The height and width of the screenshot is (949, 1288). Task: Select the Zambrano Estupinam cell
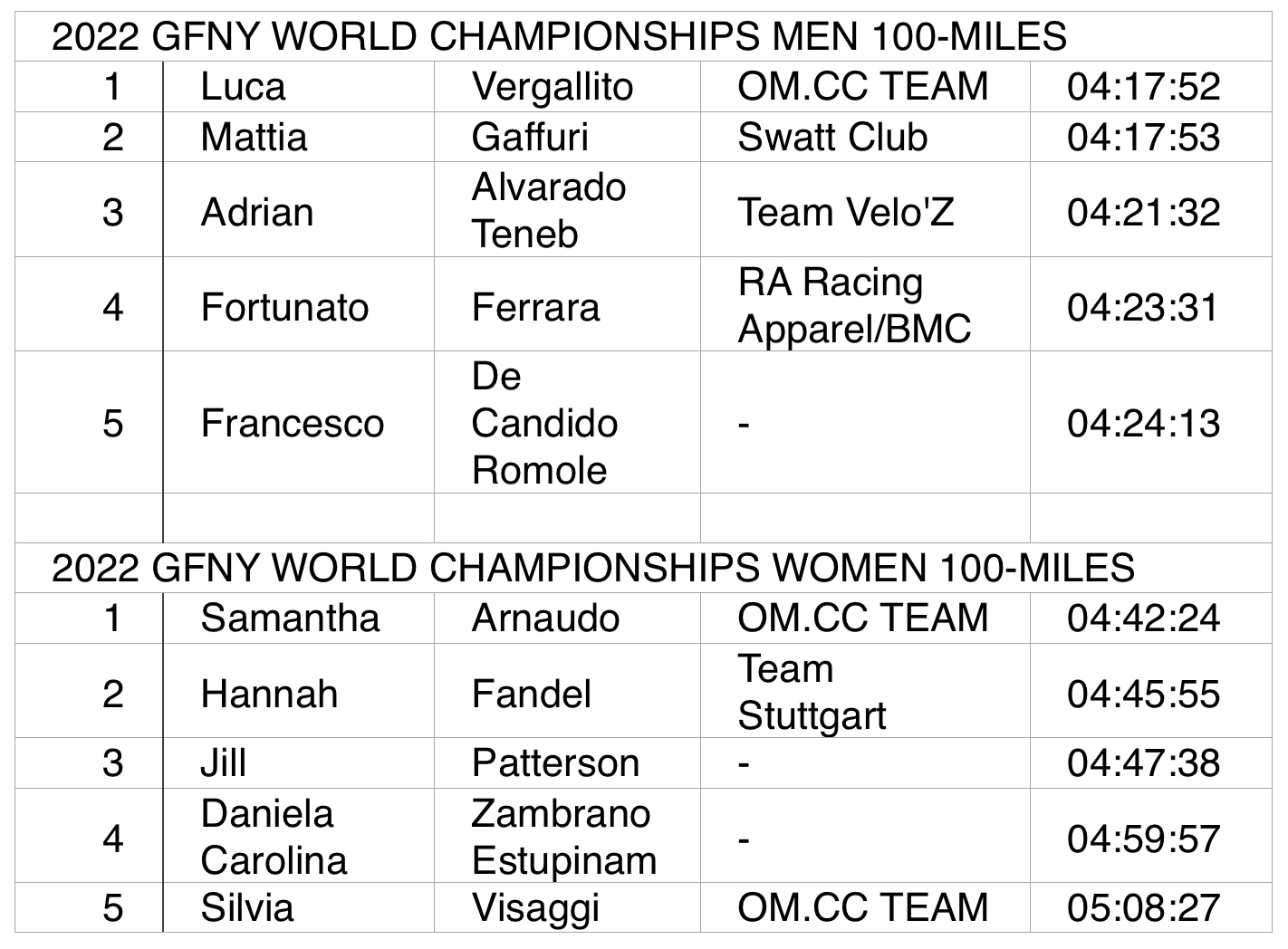[x=564, y=837]
